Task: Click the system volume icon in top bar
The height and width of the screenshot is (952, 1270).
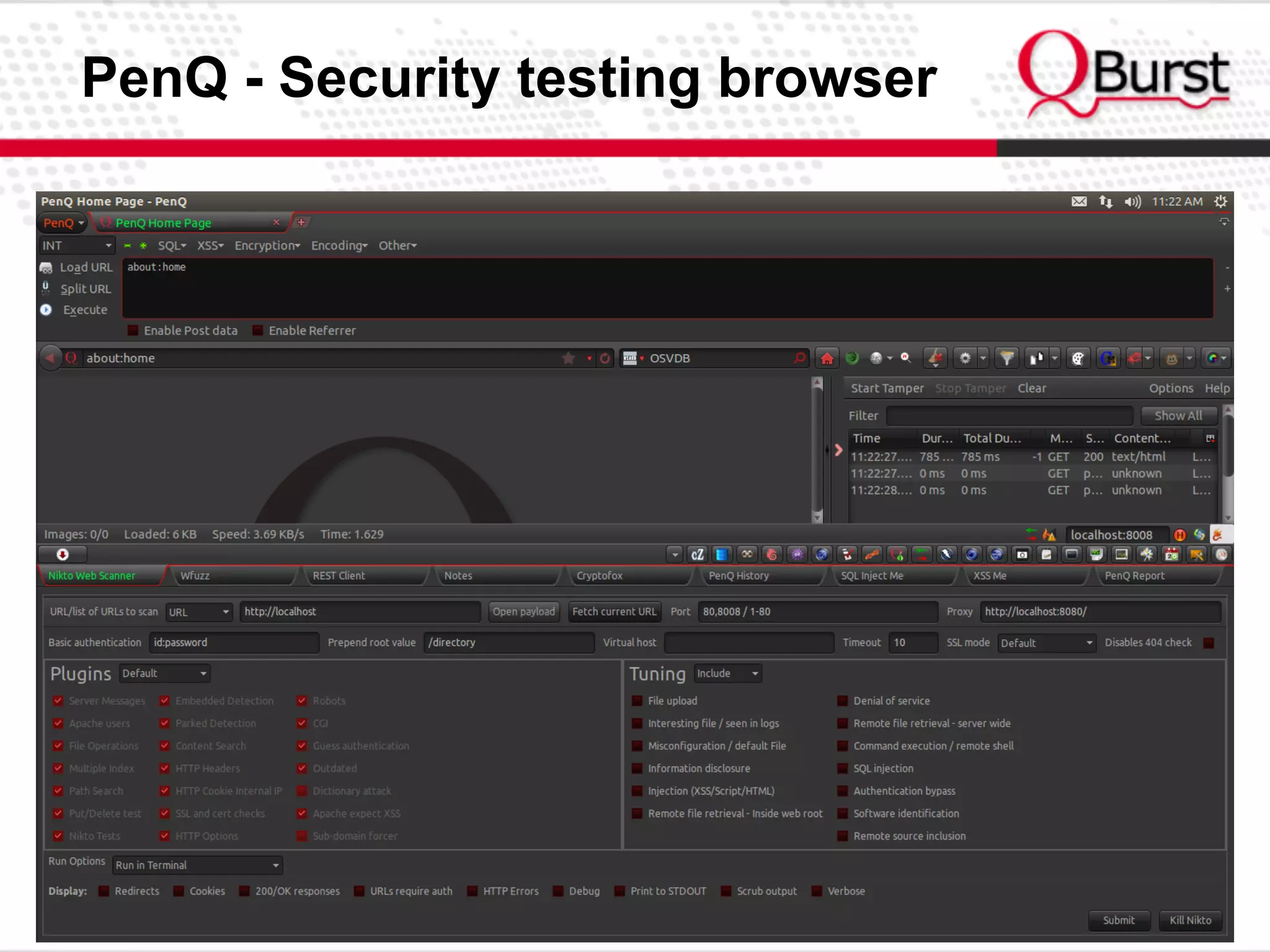Action: (1132, 201)
